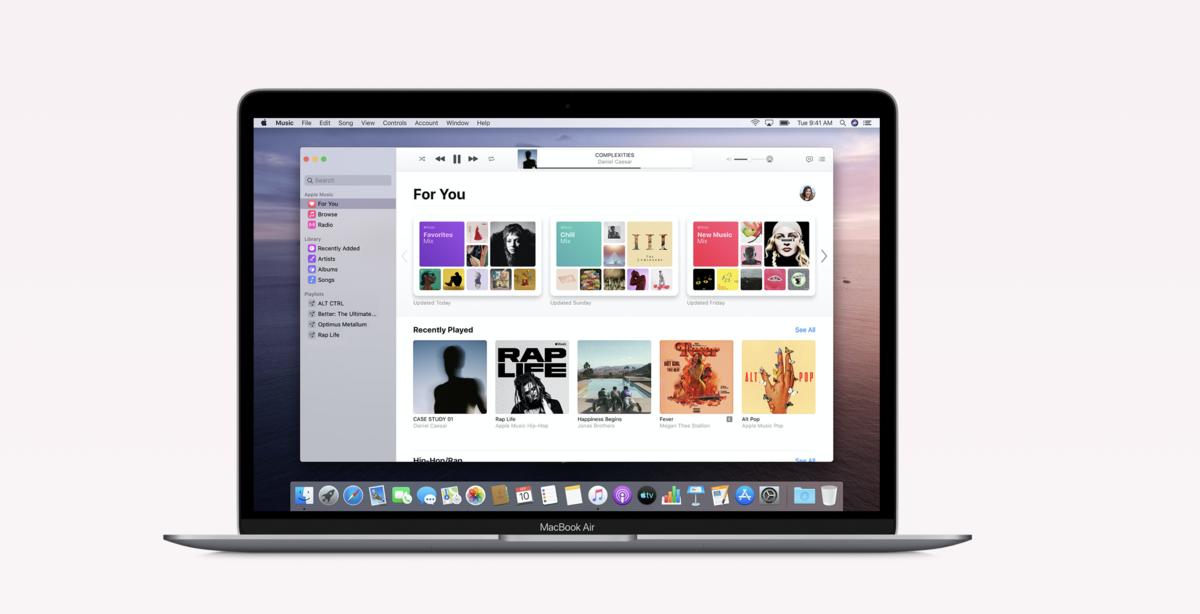Open the File menu
This screenshot has width=1200, height=614.
(x=307, y=123)
